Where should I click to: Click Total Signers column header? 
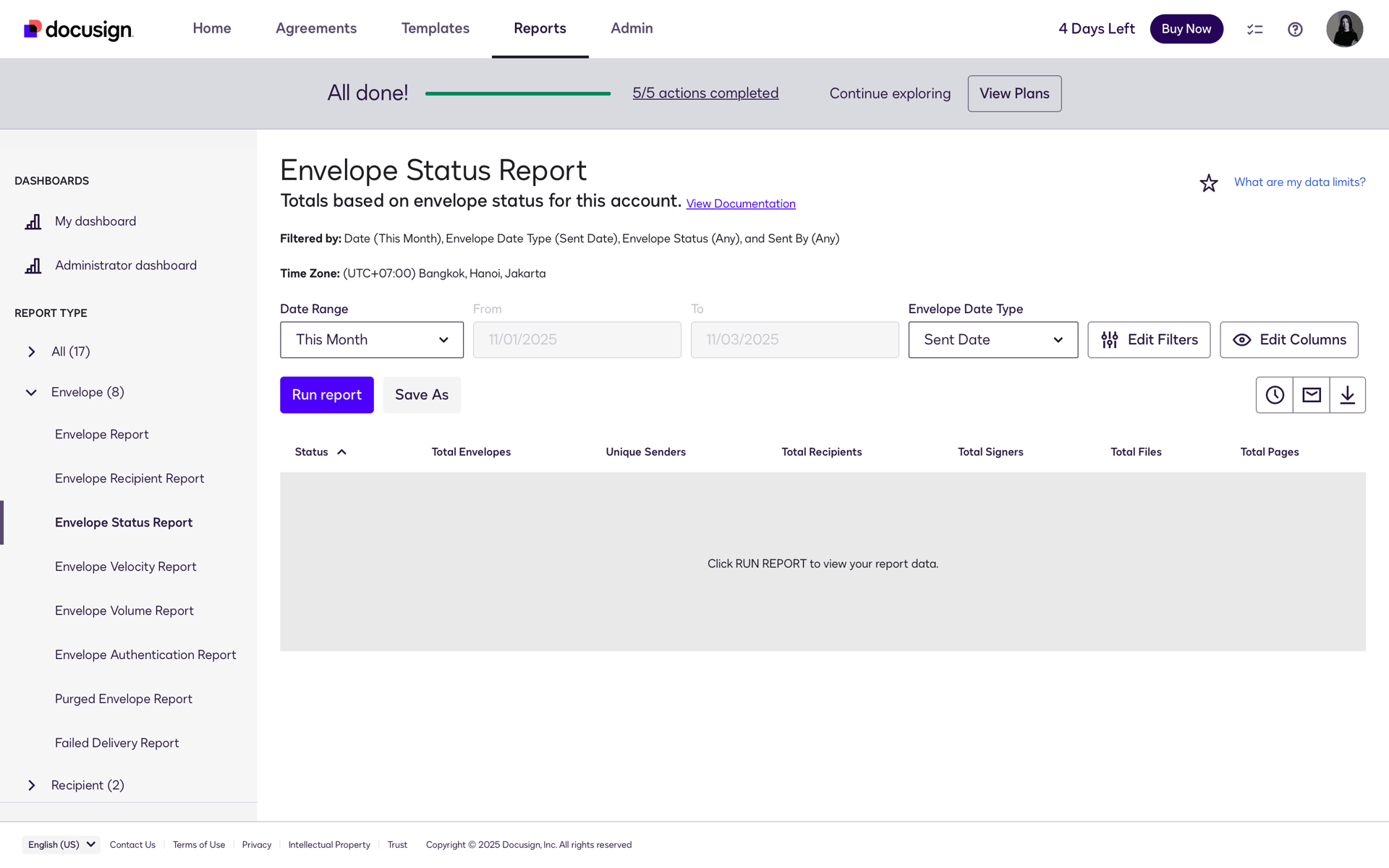990,452
